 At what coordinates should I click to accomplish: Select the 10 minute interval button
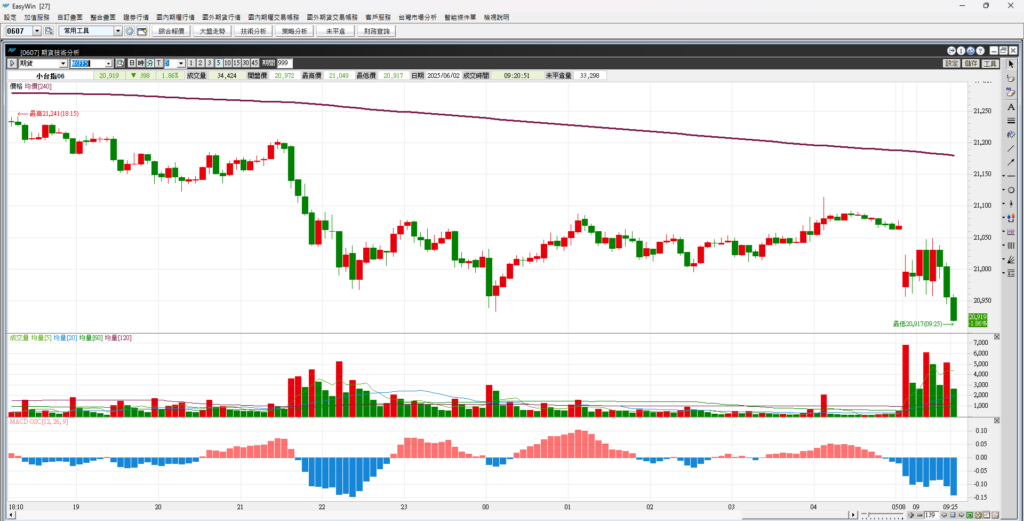(227, 63)
